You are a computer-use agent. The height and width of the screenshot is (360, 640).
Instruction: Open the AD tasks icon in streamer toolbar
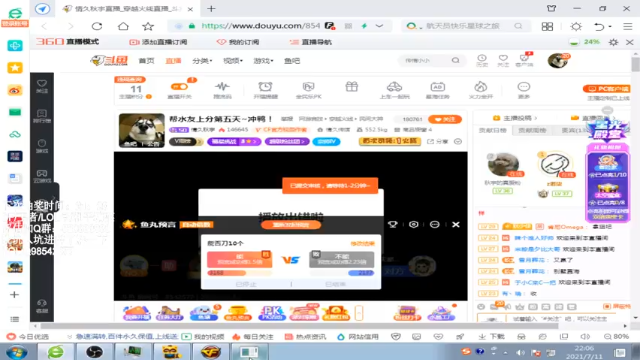pyautogui.click(x=438, y=90)
